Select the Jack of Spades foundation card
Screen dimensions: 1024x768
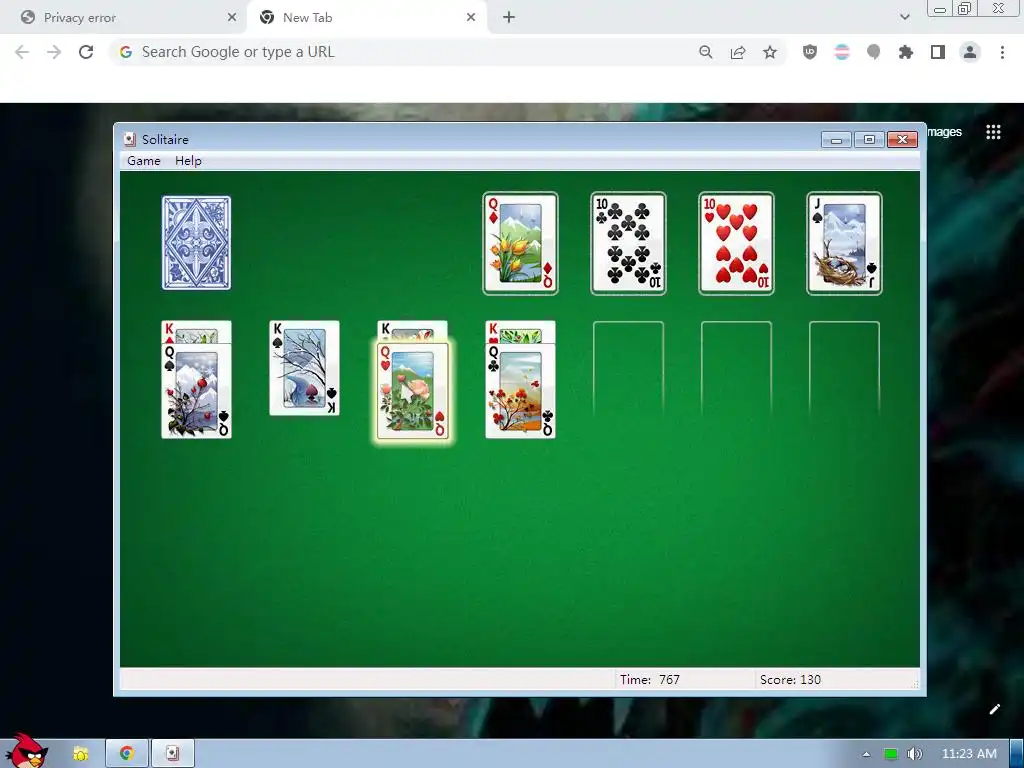tap(844, 244)
